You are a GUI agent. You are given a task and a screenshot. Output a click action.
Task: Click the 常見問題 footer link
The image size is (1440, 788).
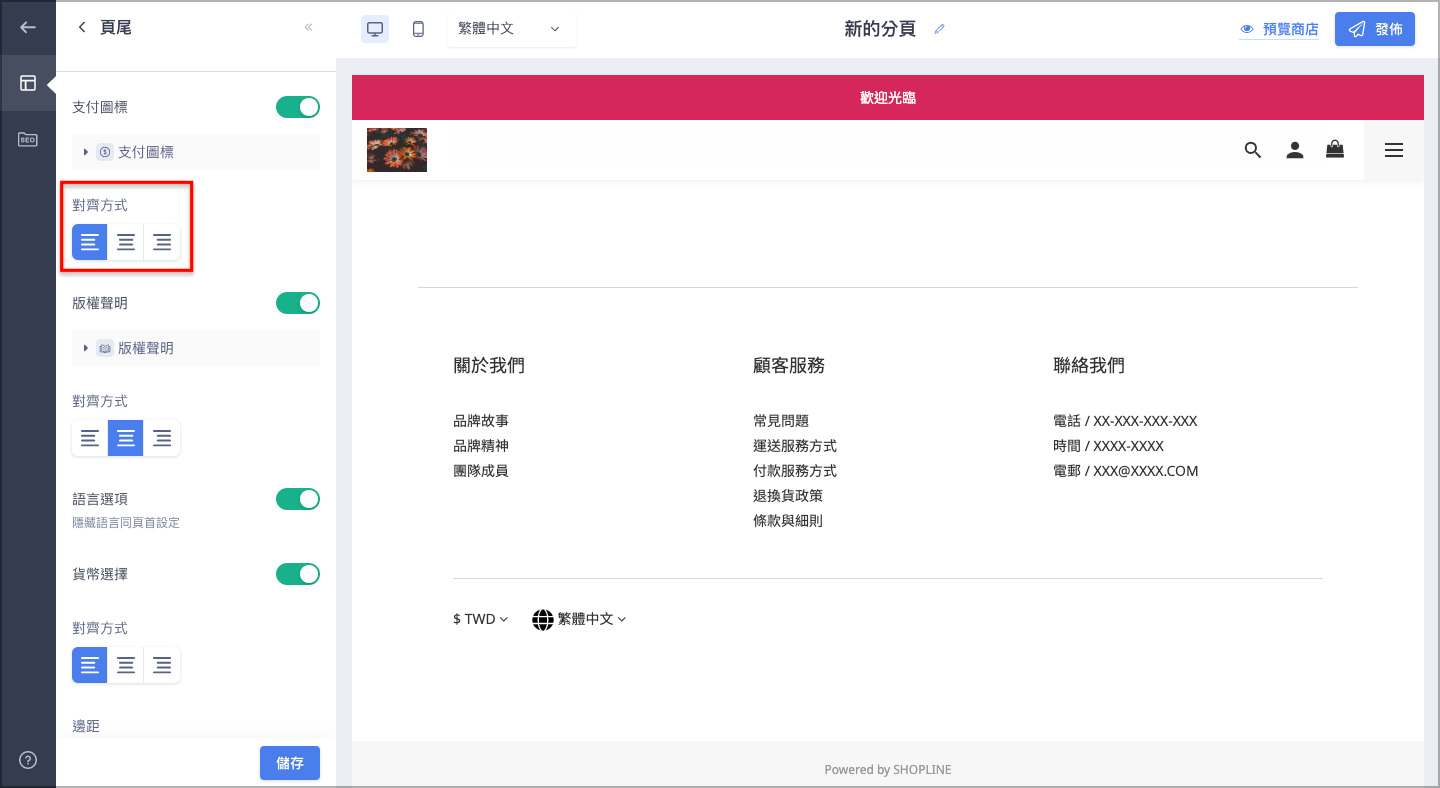[x=781, y=421]
